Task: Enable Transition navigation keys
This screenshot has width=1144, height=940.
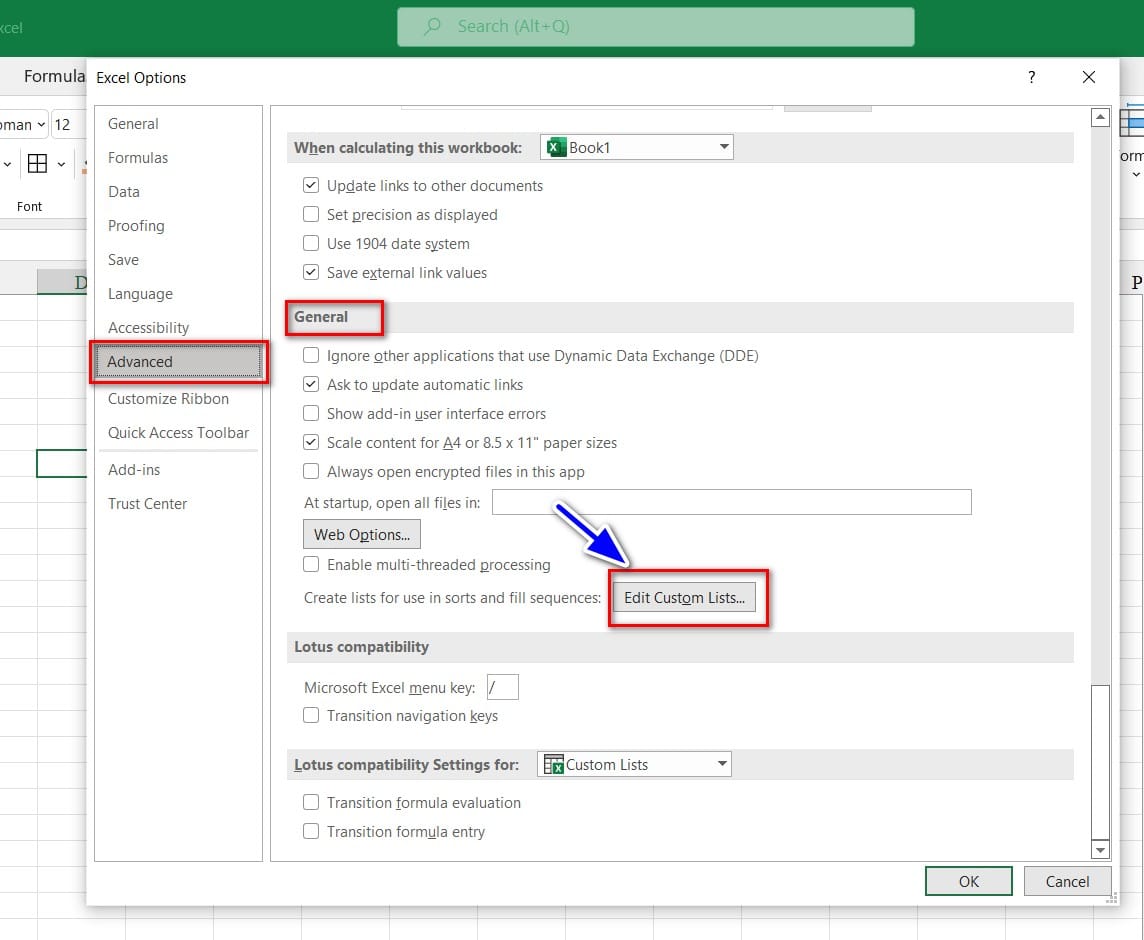Action: click(311, 715)
